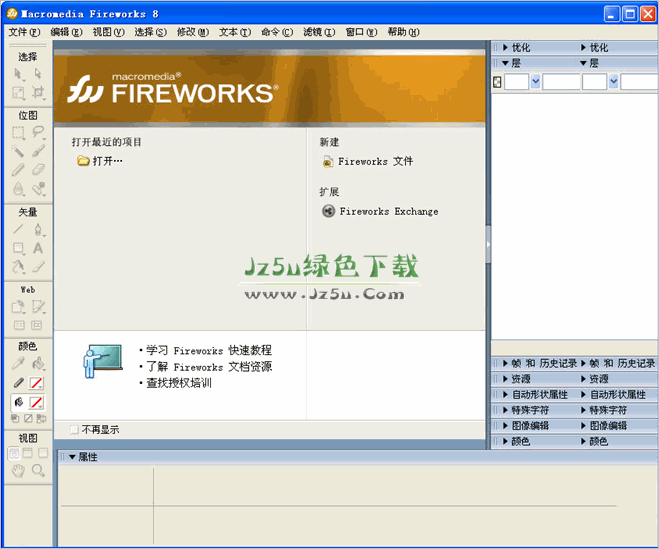
Task: Open 学习 Fireworks 快速教程 link
Action: point(209,350)
